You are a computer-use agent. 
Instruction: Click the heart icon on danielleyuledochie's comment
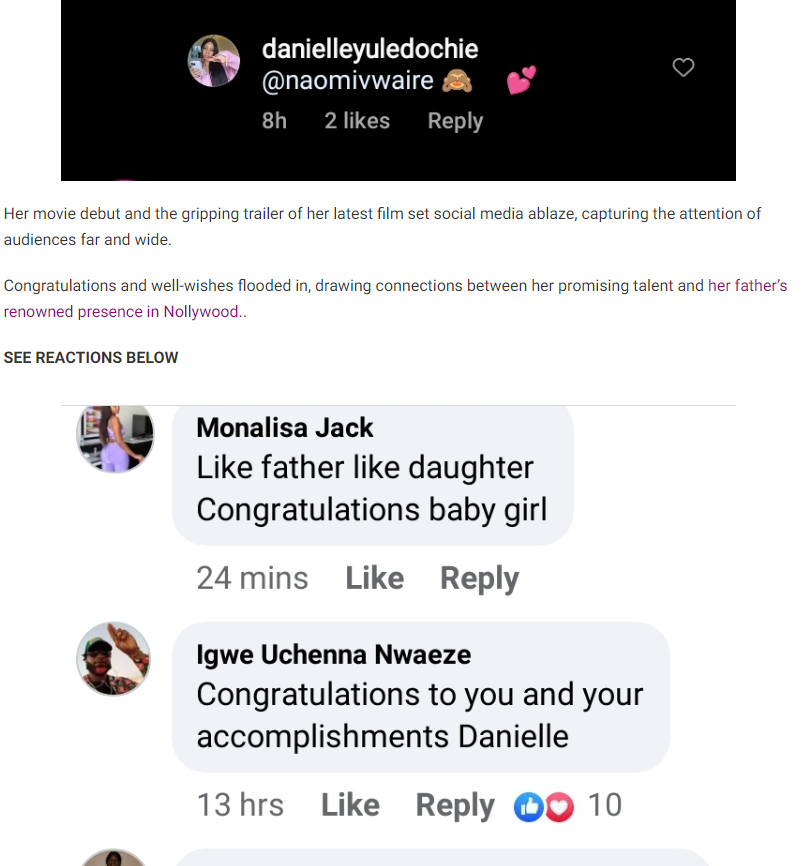point(683,68)
